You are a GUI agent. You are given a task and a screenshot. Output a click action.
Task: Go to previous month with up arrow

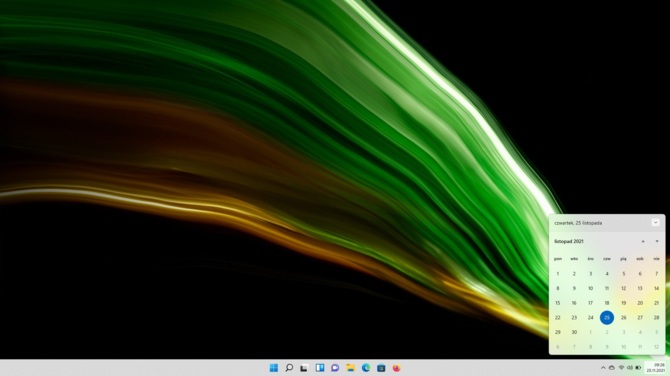pos(643,241)
